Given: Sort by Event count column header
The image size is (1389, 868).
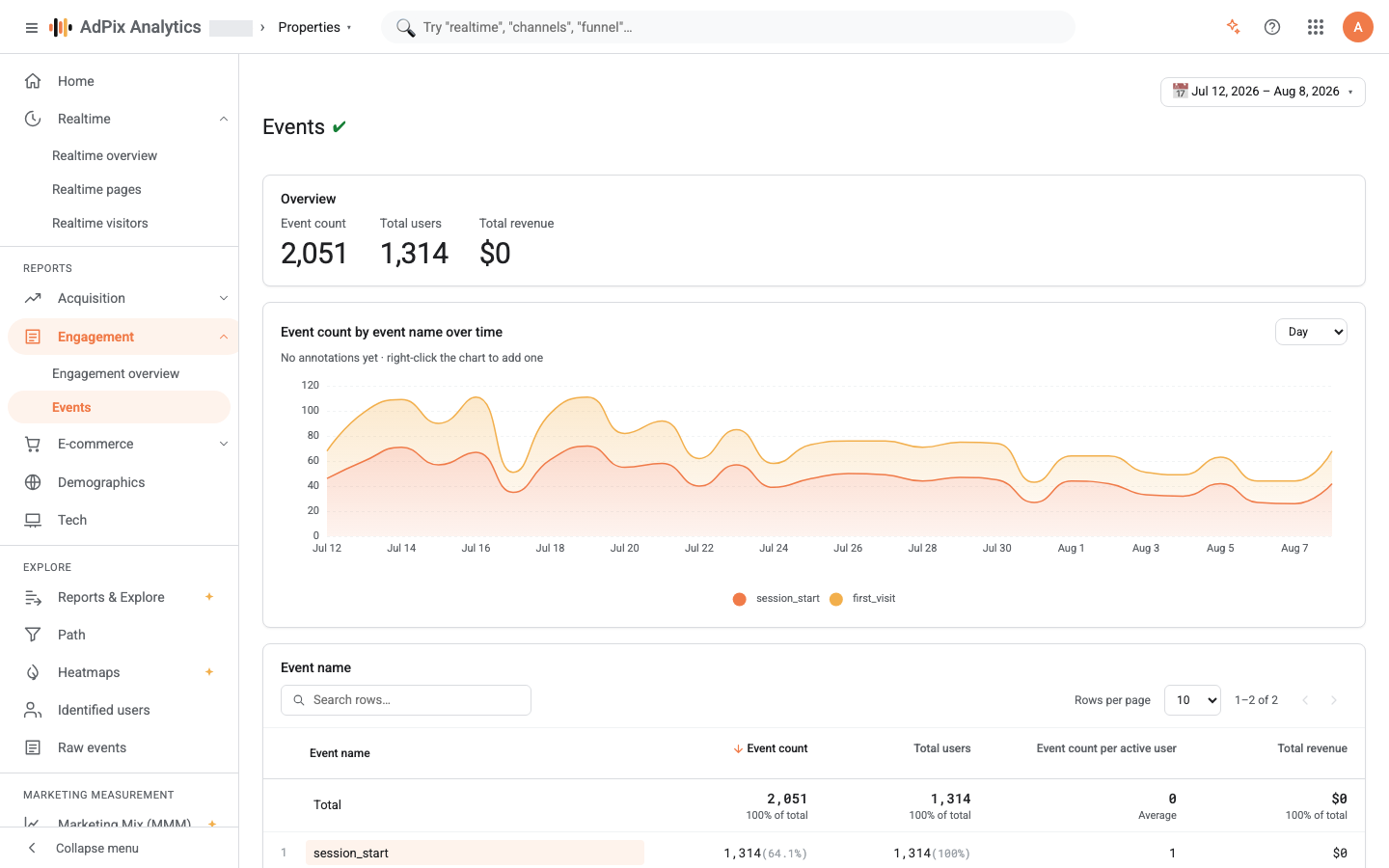Looking at the screenshot, I should 770,748.
